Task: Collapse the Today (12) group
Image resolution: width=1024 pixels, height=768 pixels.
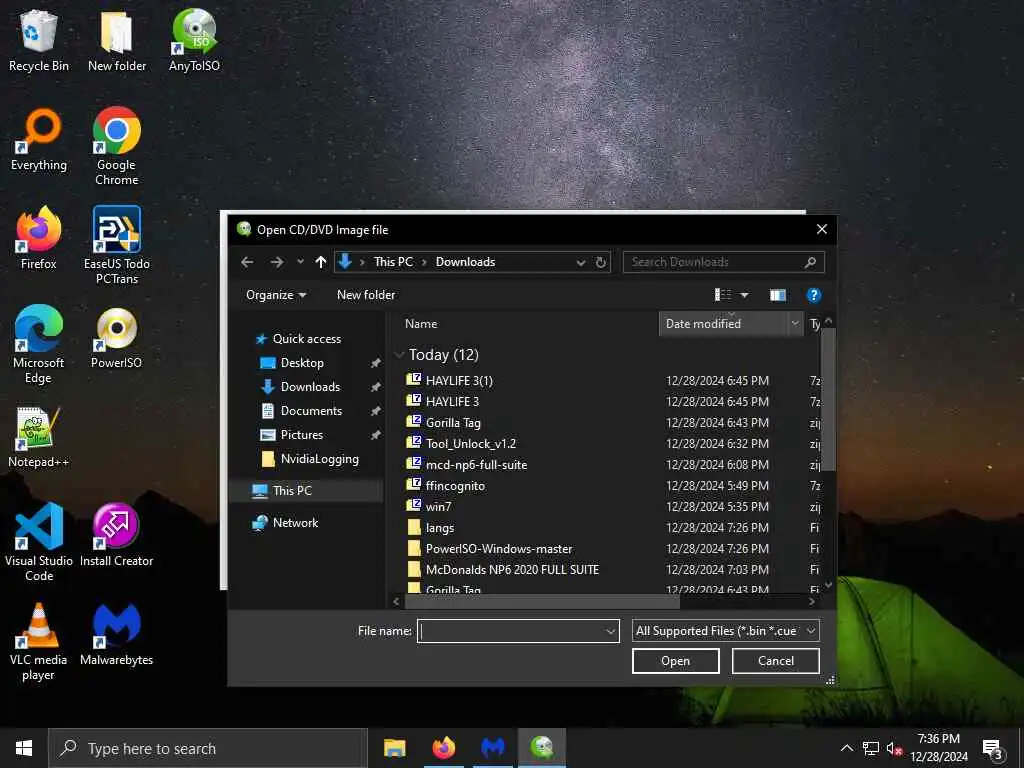Action: click(x=400, y=355)
